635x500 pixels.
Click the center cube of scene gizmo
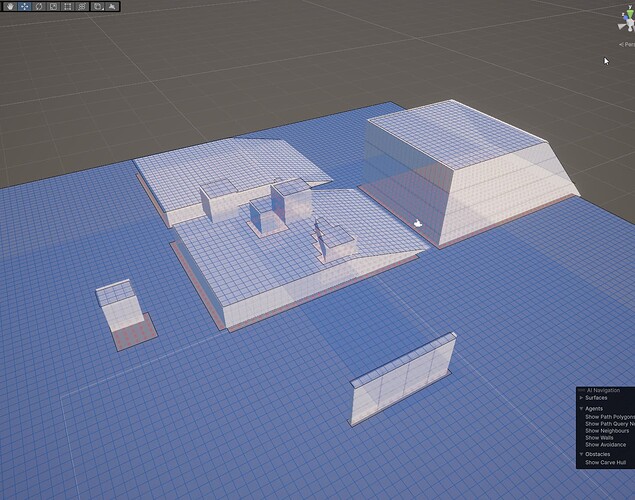(x=630, y=24)
